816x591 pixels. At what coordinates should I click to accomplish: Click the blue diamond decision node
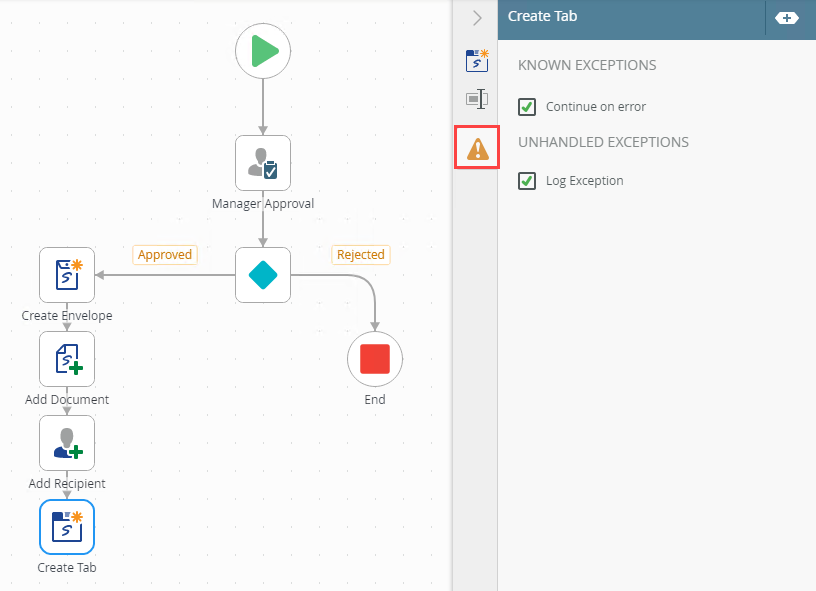[263, 275]
